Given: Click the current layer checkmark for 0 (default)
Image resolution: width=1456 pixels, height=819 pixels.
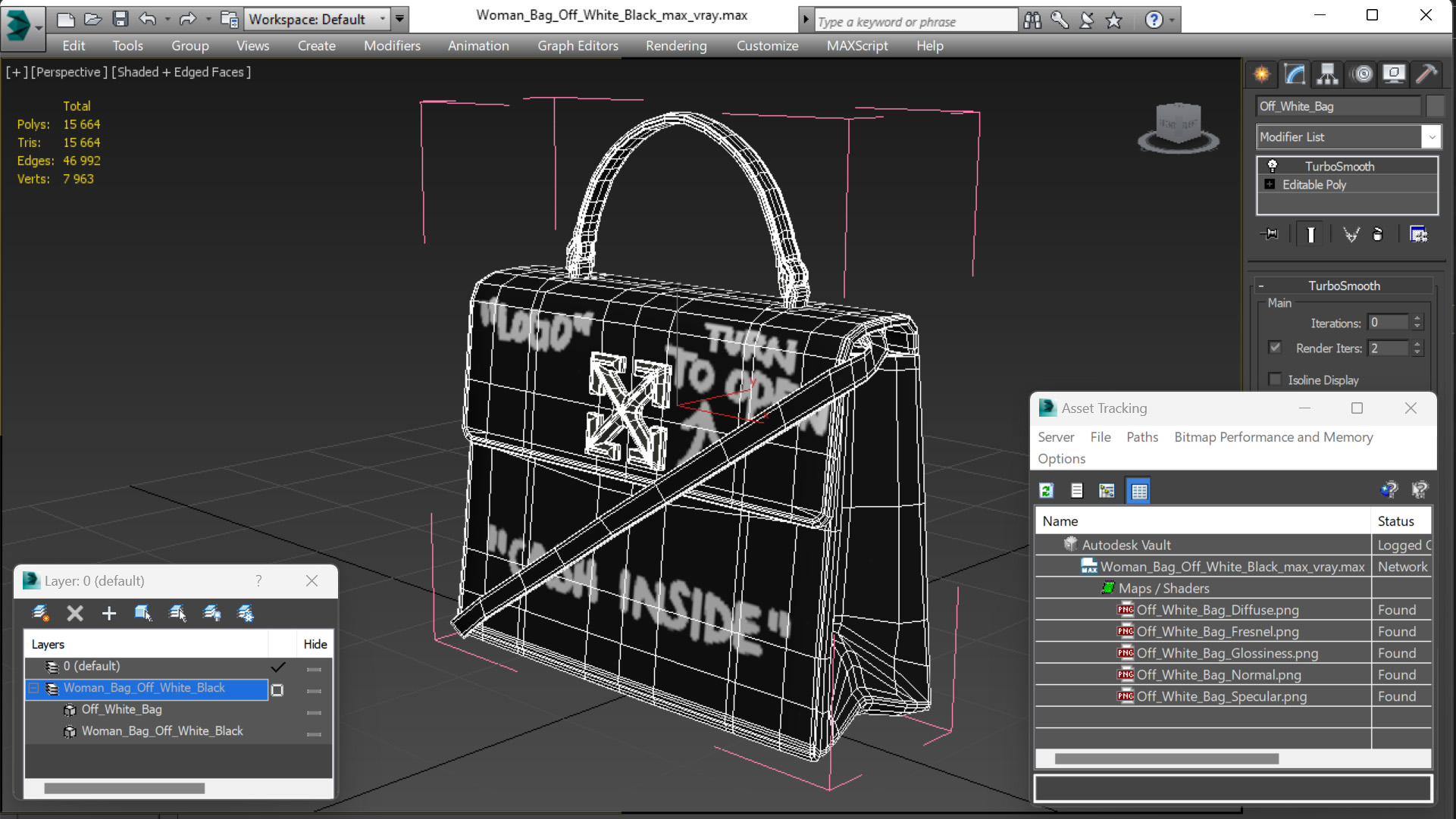Looking at the screenshot, I should [278, 667].
